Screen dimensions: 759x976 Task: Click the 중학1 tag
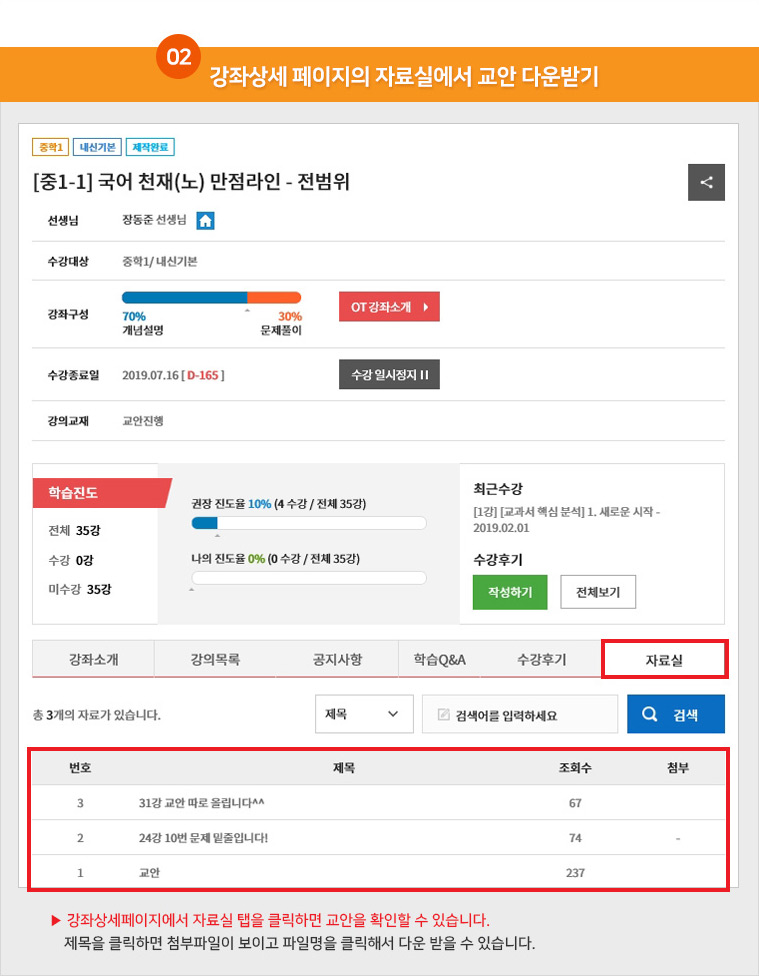50,148
